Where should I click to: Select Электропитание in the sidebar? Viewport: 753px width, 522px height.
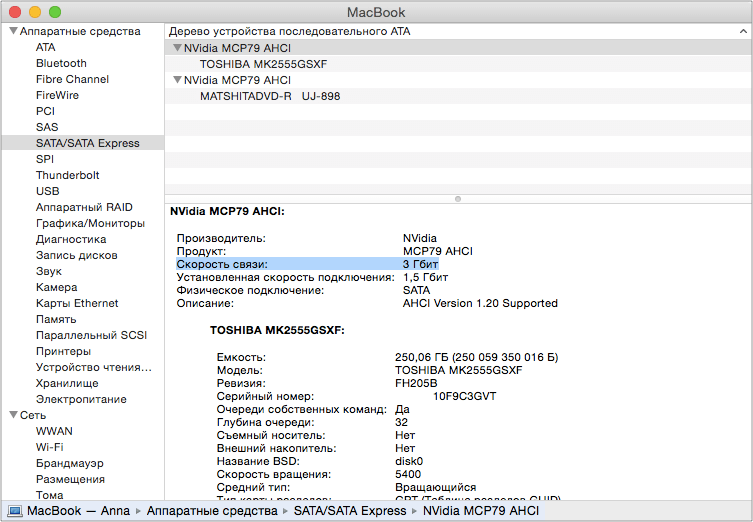click(x=81, y=399)
